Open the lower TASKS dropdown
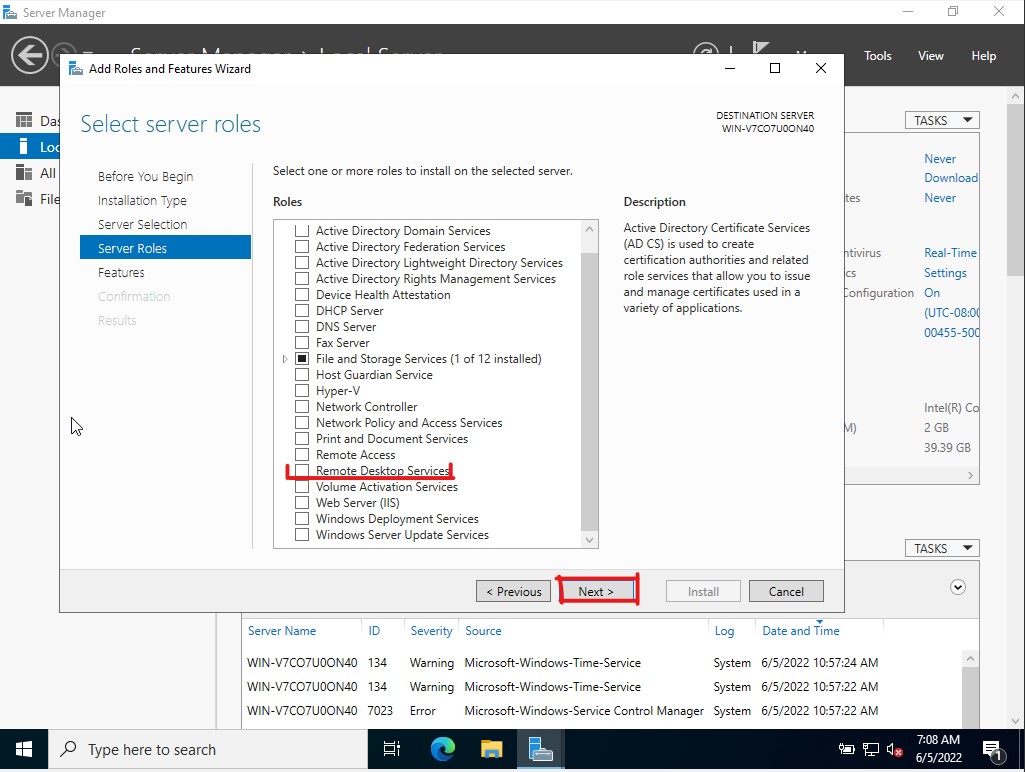Screen dimensions: 1025x772 click(x=942, y=548)
